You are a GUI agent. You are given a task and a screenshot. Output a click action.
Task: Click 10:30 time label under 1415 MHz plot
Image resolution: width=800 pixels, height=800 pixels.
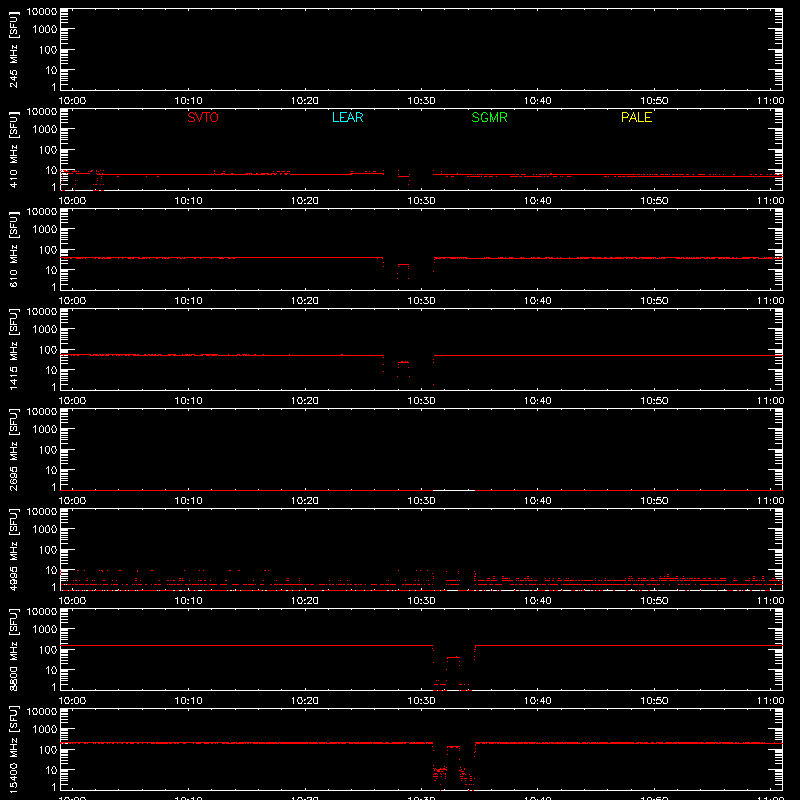pos(421,401)
